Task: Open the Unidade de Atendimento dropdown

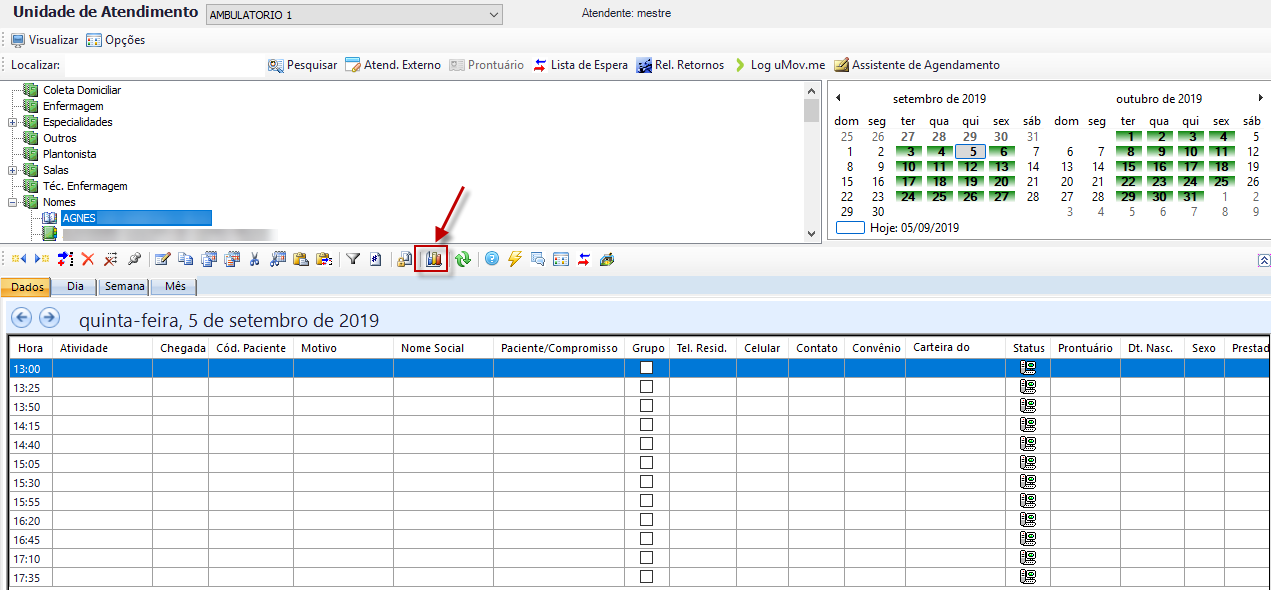Action: pos(354,15)
